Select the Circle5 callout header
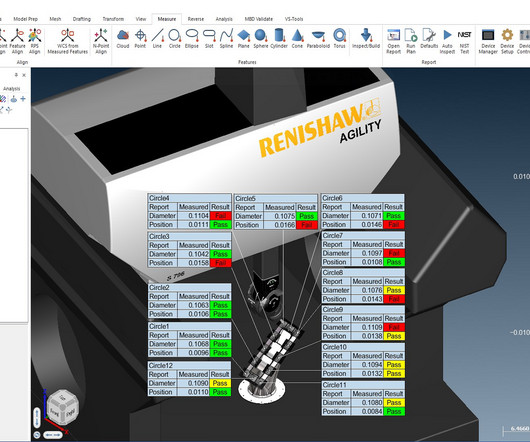The height and width of the screenshot is (442, 530). click(x=275, y=198)
